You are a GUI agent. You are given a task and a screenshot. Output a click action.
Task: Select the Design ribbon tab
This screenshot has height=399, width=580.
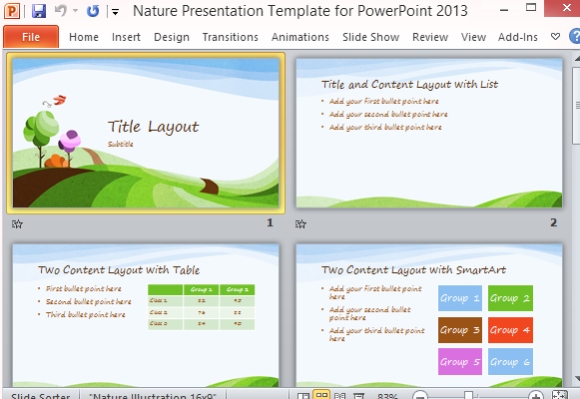(172, 37)
